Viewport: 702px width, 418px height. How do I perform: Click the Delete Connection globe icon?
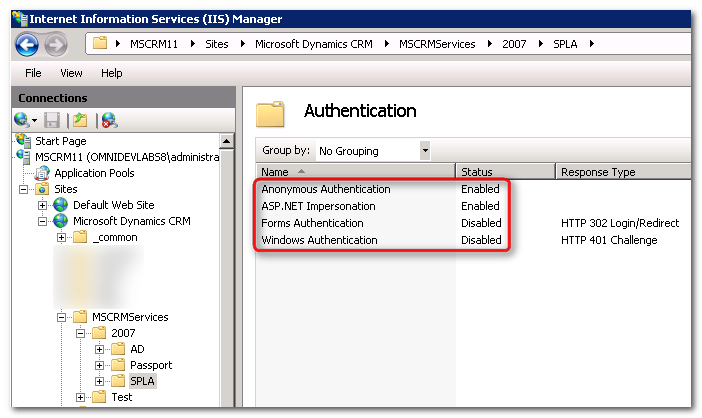click(x=109, y=120)
